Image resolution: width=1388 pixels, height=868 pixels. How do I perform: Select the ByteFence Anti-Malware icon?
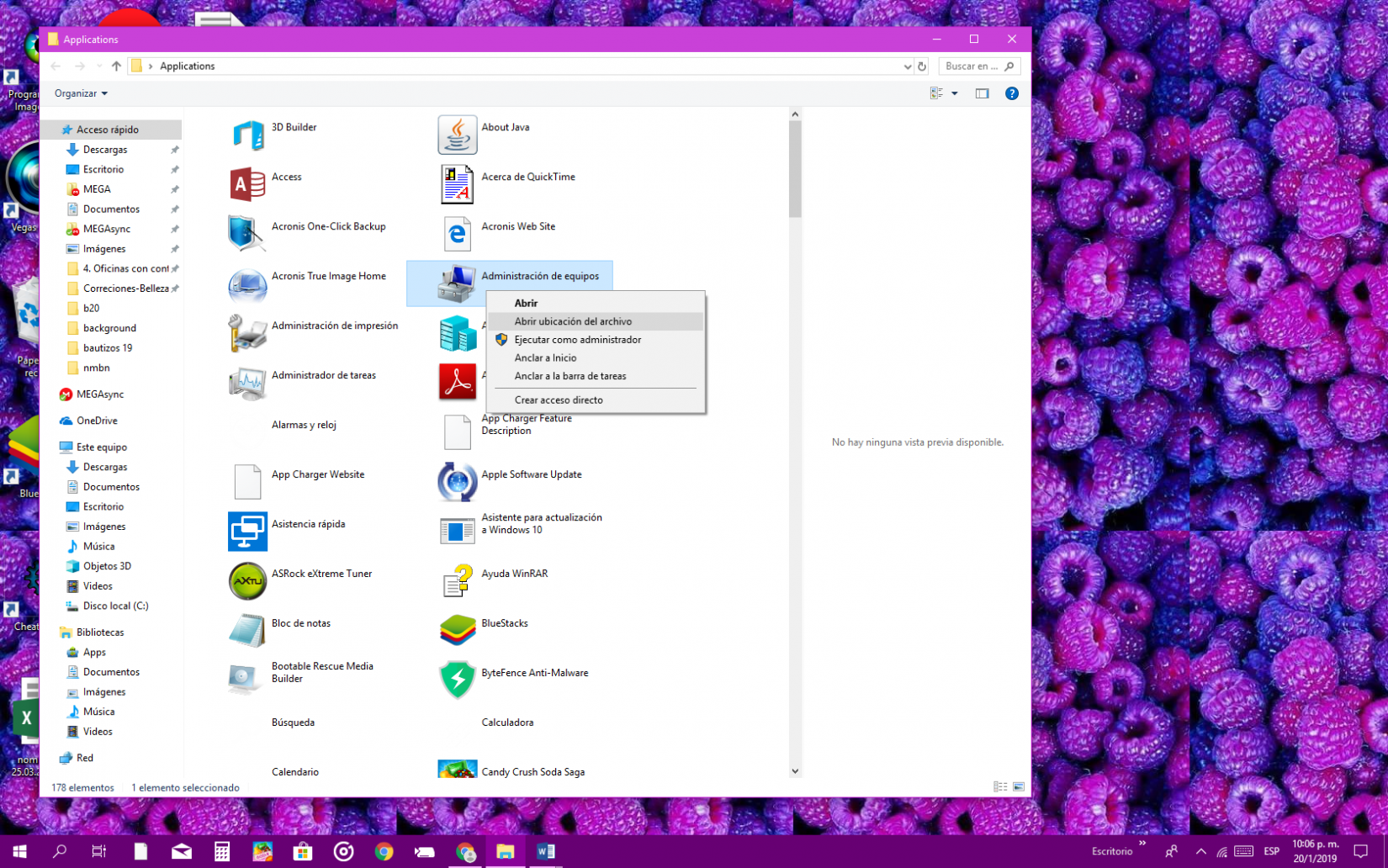(x=458, y=681)
